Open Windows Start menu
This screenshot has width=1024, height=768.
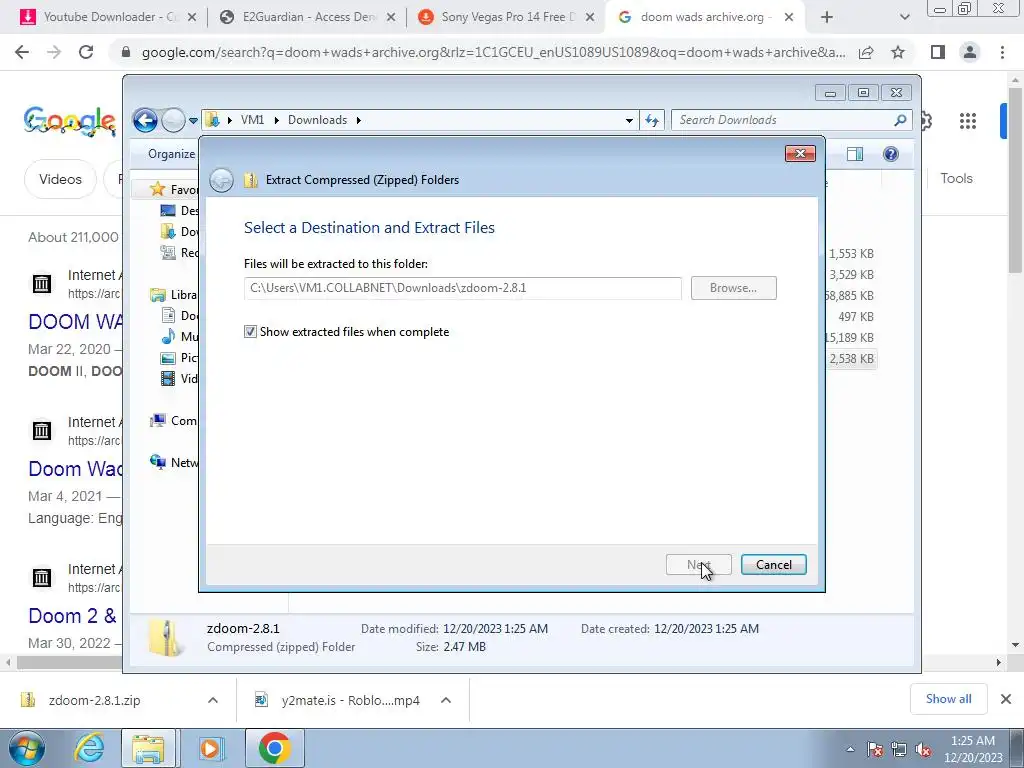point(27,748)
